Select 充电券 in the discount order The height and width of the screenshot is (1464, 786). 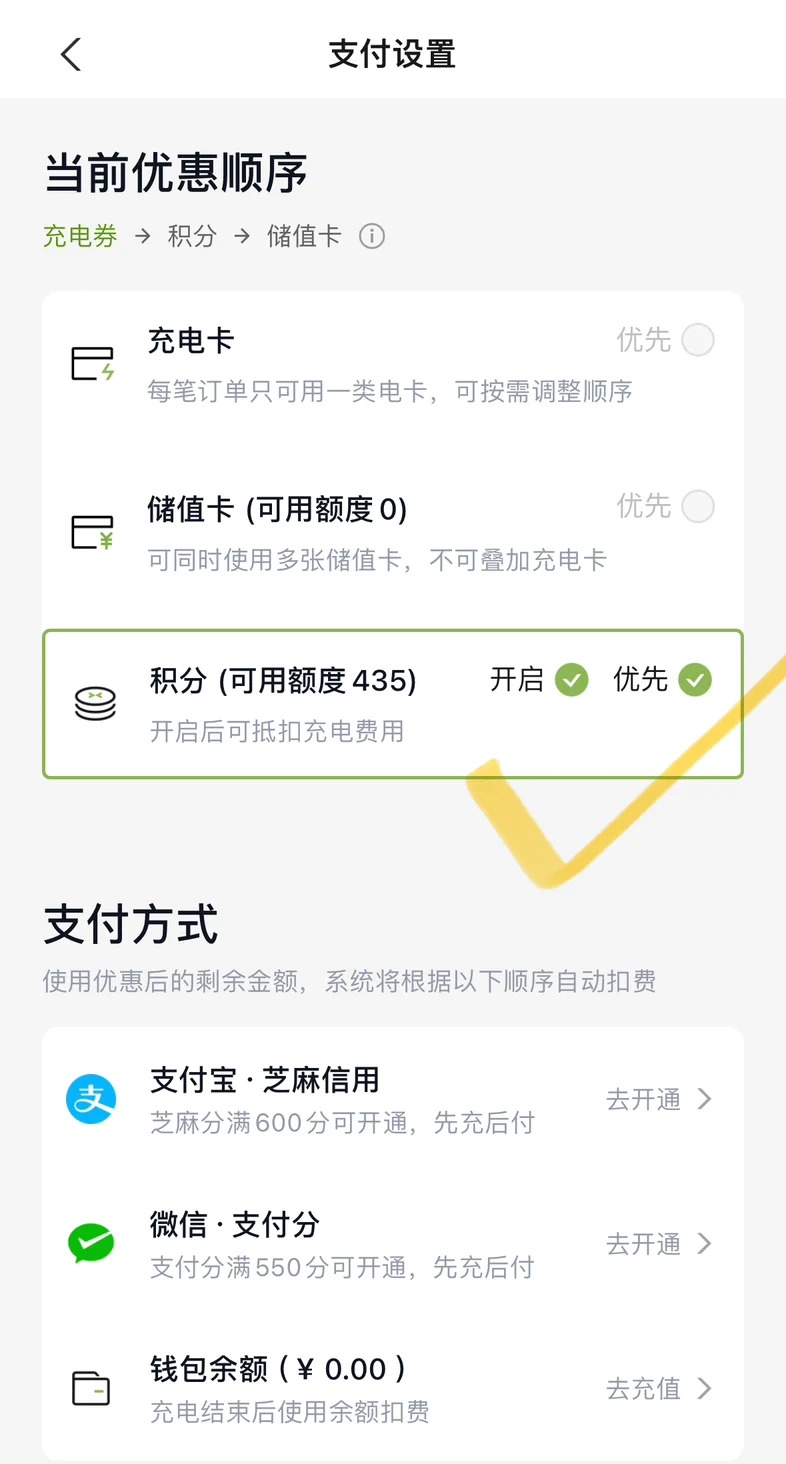(x=80, y=236)
